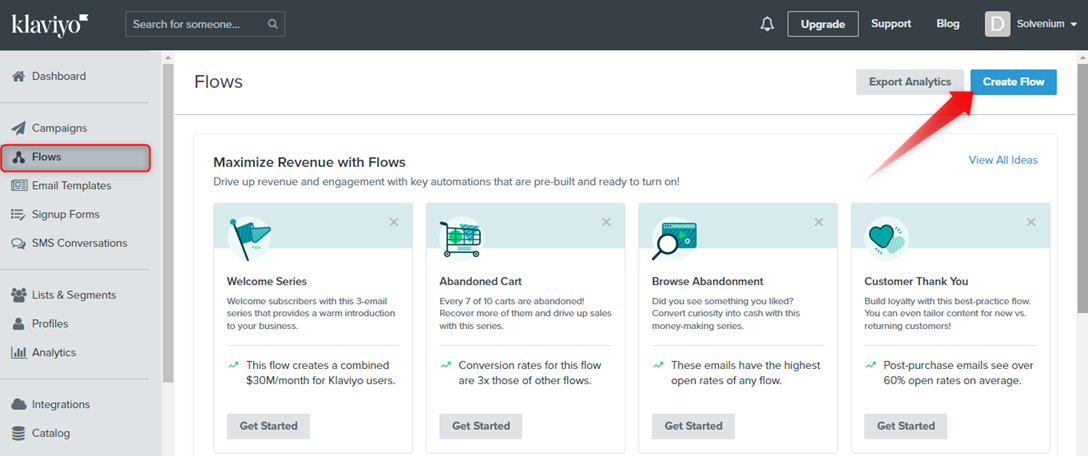Click the Analytics bar chart icon

[x=19, y=353]
